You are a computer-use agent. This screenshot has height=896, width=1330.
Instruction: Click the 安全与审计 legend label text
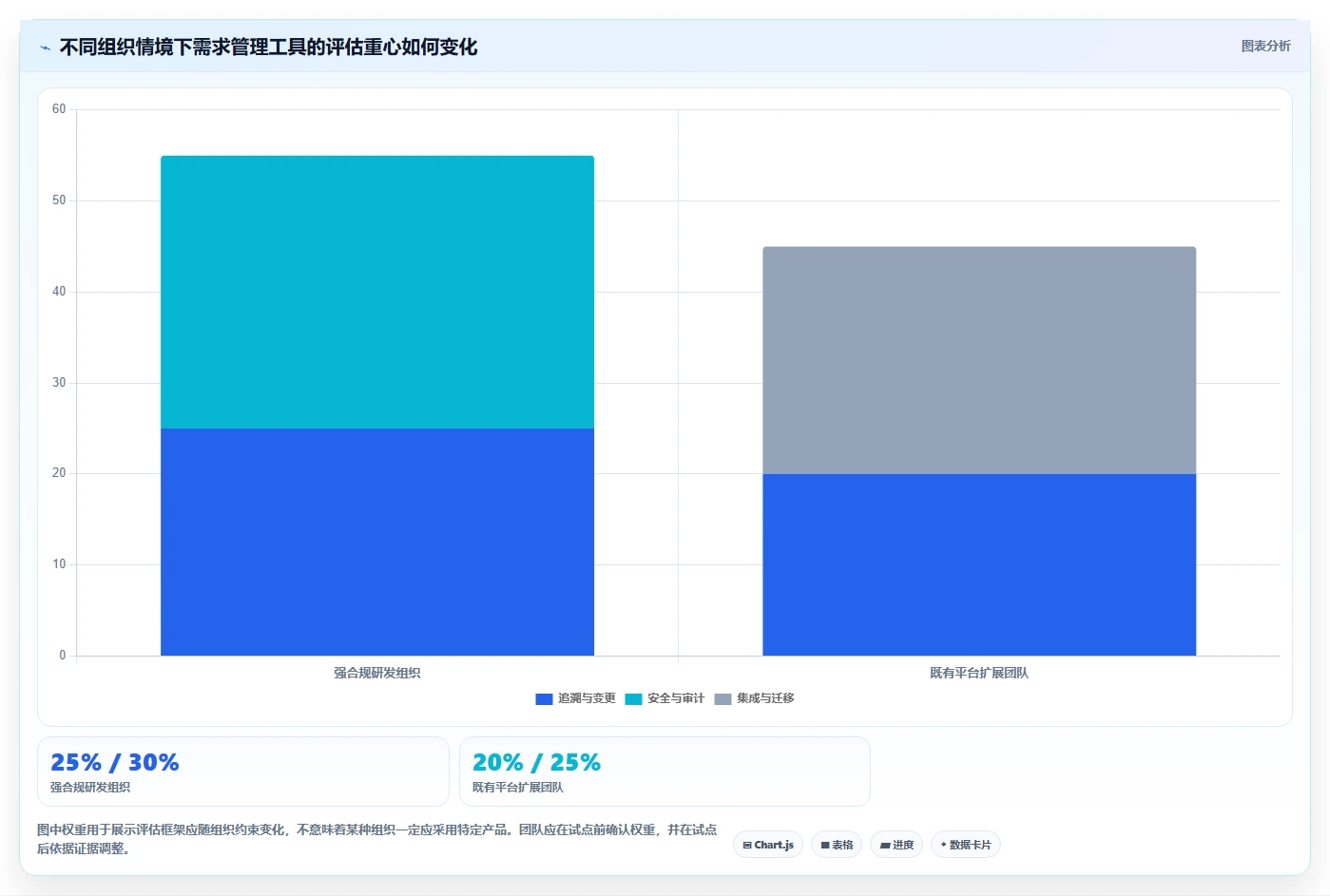coord(676,698)
